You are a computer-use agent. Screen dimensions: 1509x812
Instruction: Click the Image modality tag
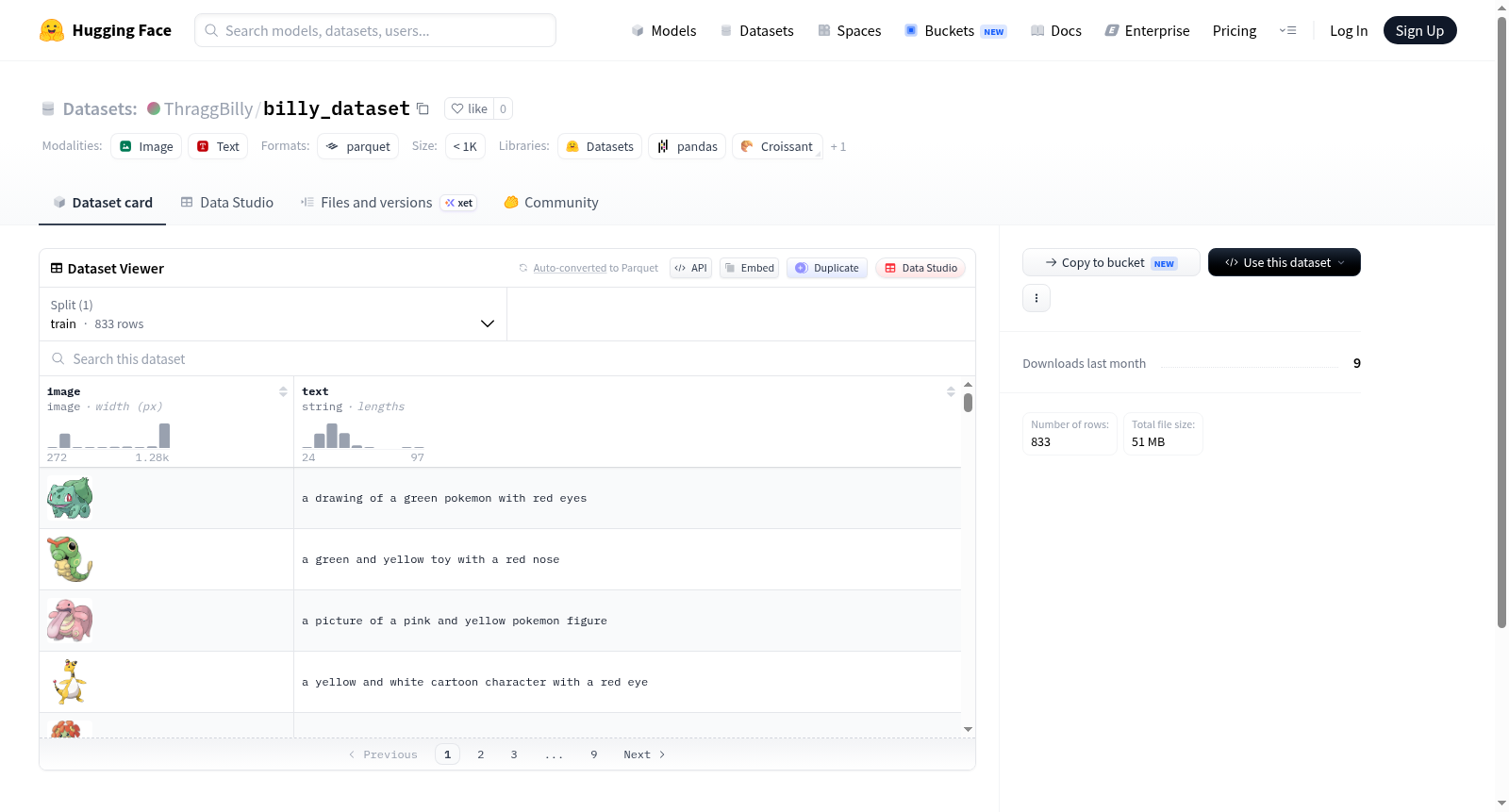click(146, 146)
